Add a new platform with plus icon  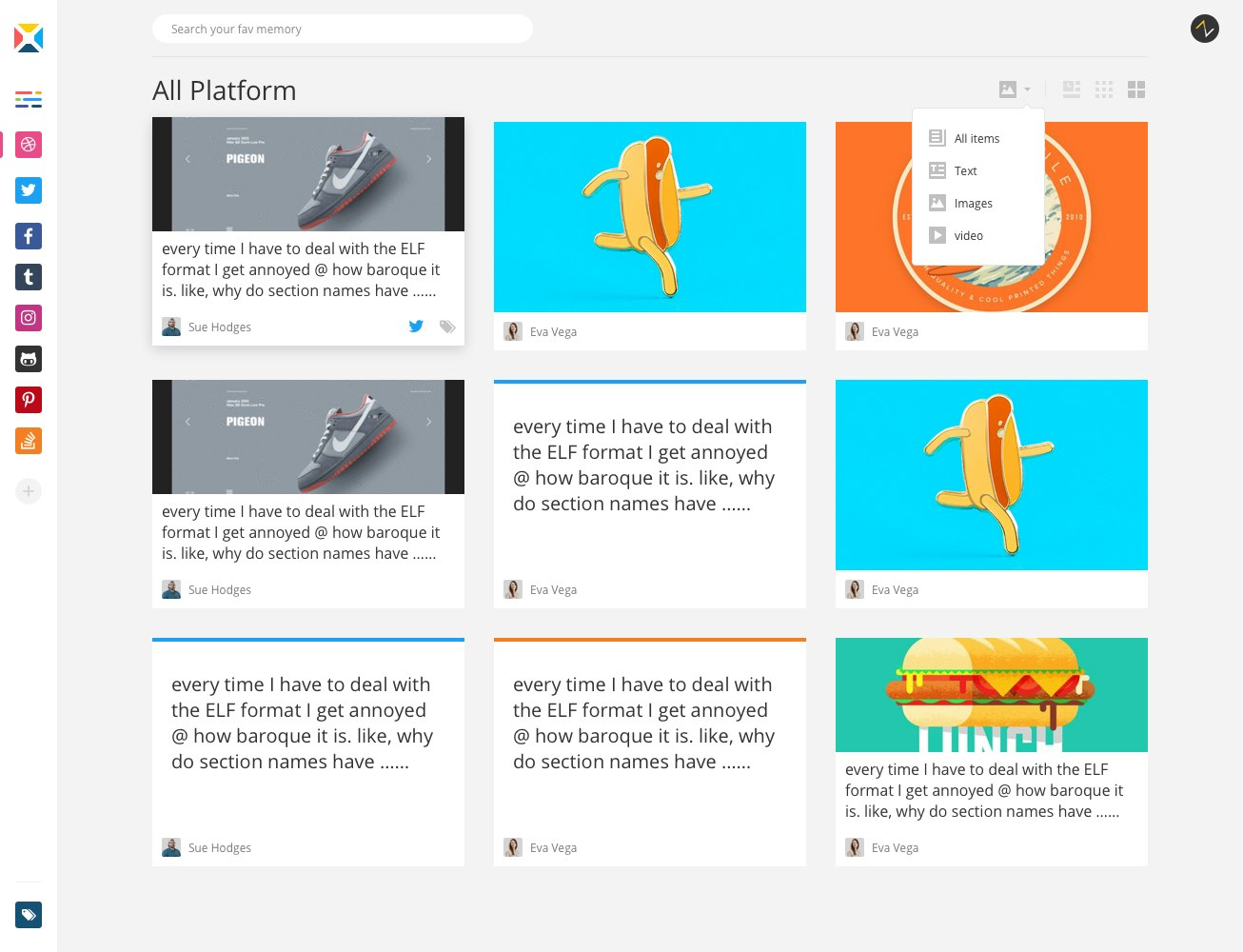29,491
